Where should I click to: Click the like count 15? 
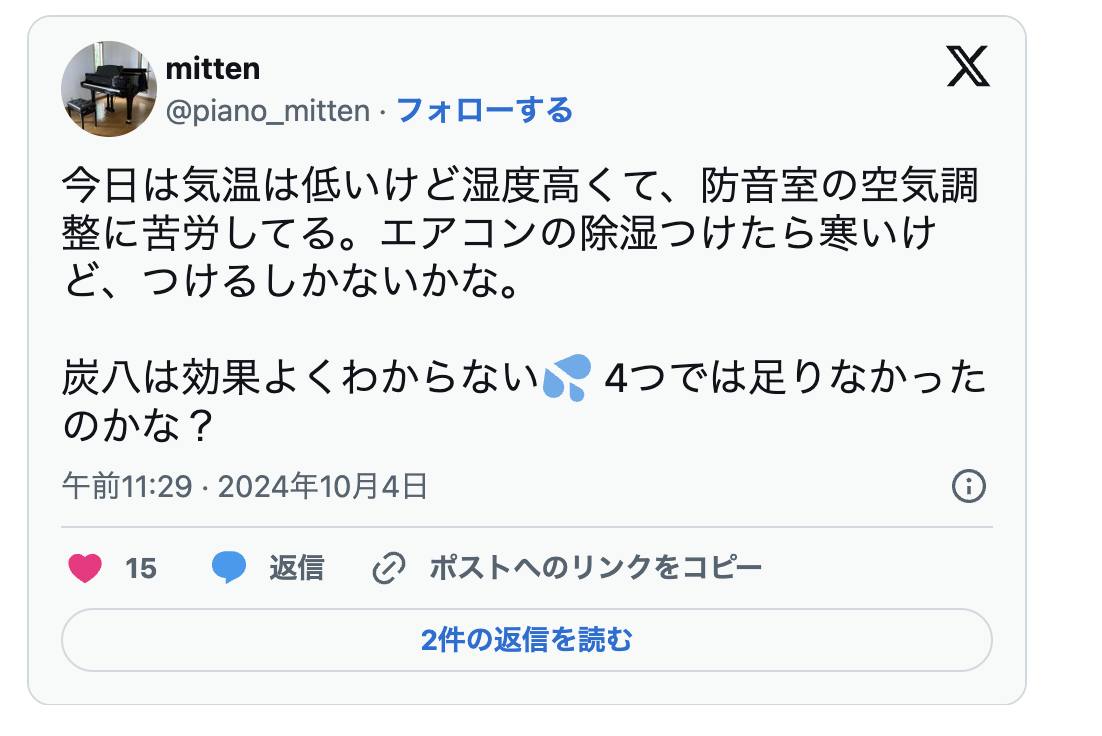tap(141, 568)
